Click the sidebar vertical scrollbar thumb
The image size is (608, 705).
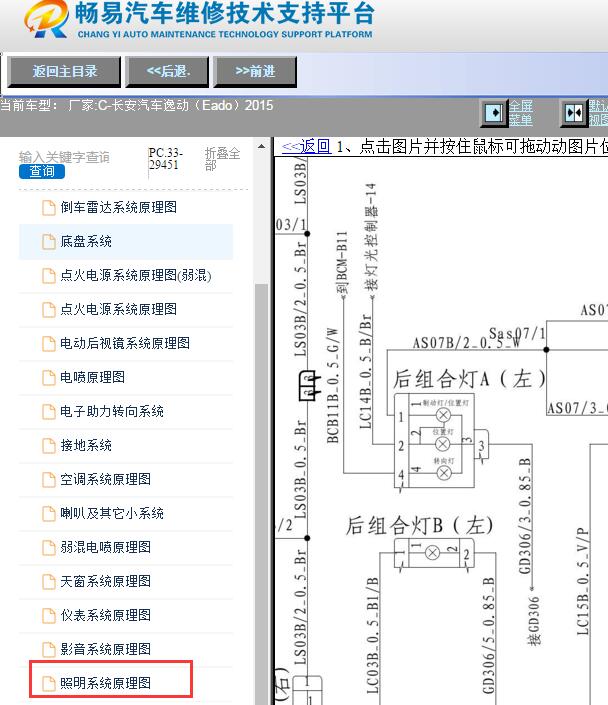[261, 494]
